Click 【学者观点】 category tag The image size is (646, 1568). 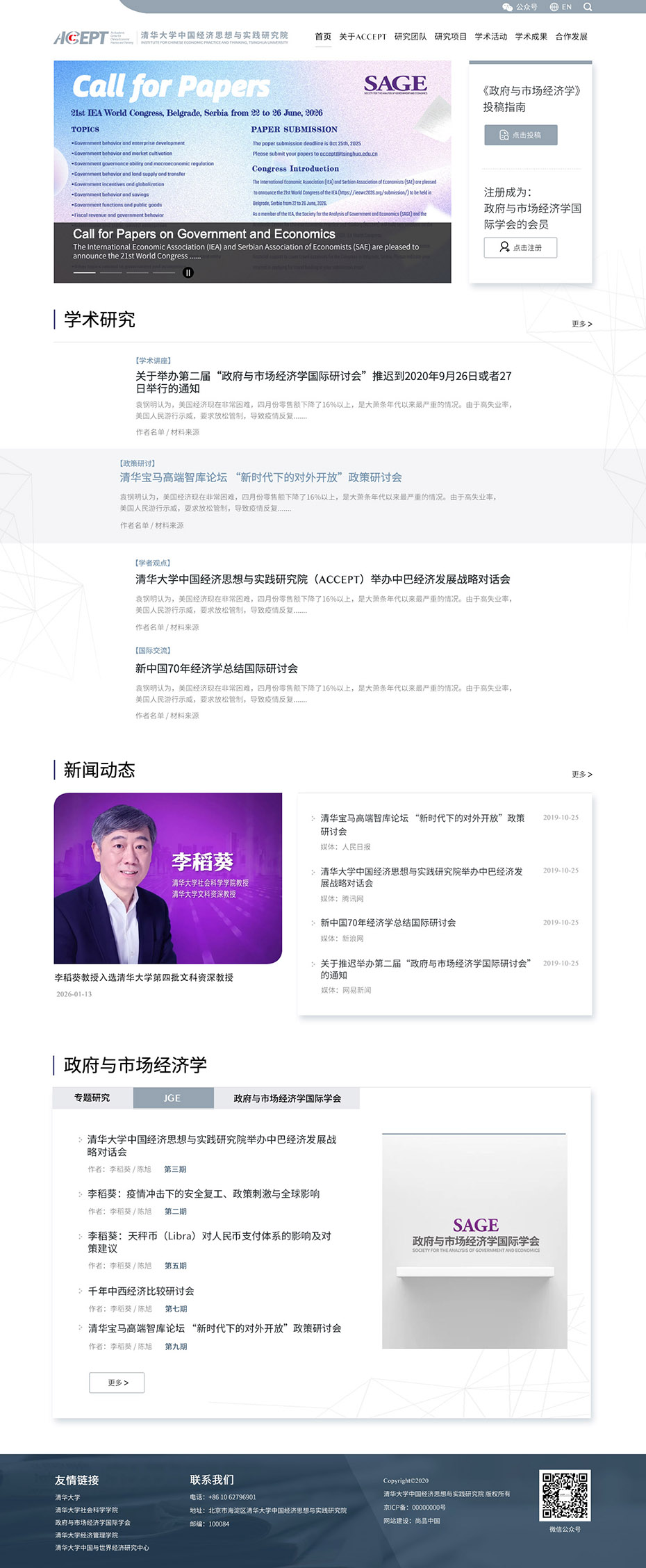click(153, 563)
